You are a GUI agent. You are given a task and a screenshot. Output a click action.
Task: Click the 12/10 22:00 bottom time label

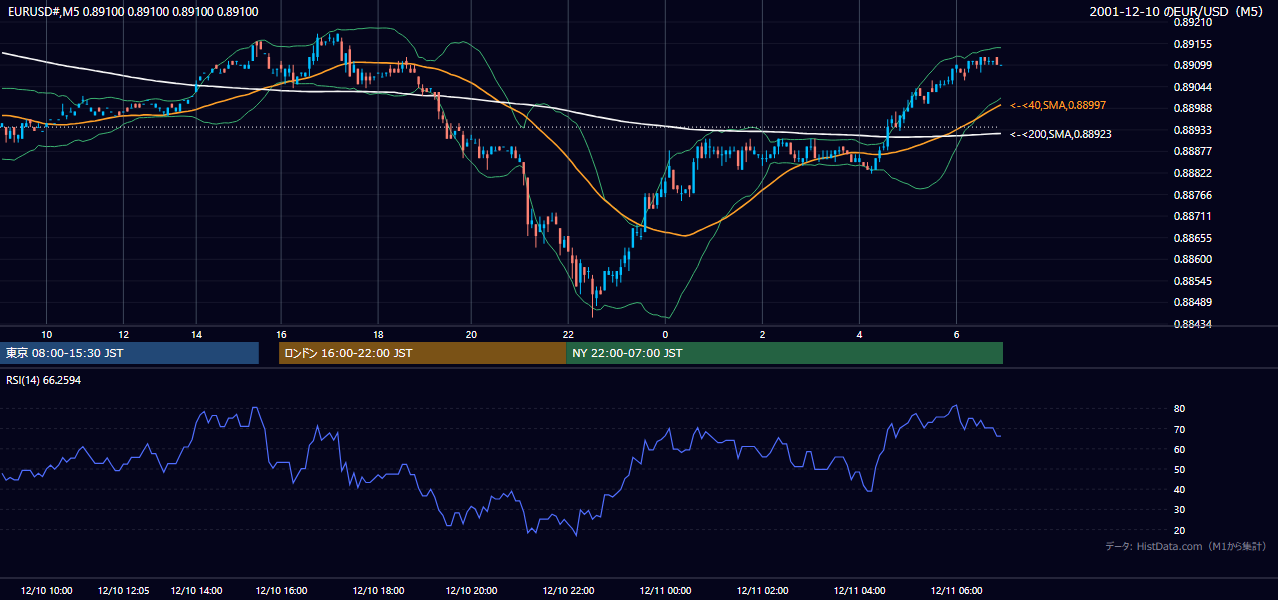click(567, 591)
